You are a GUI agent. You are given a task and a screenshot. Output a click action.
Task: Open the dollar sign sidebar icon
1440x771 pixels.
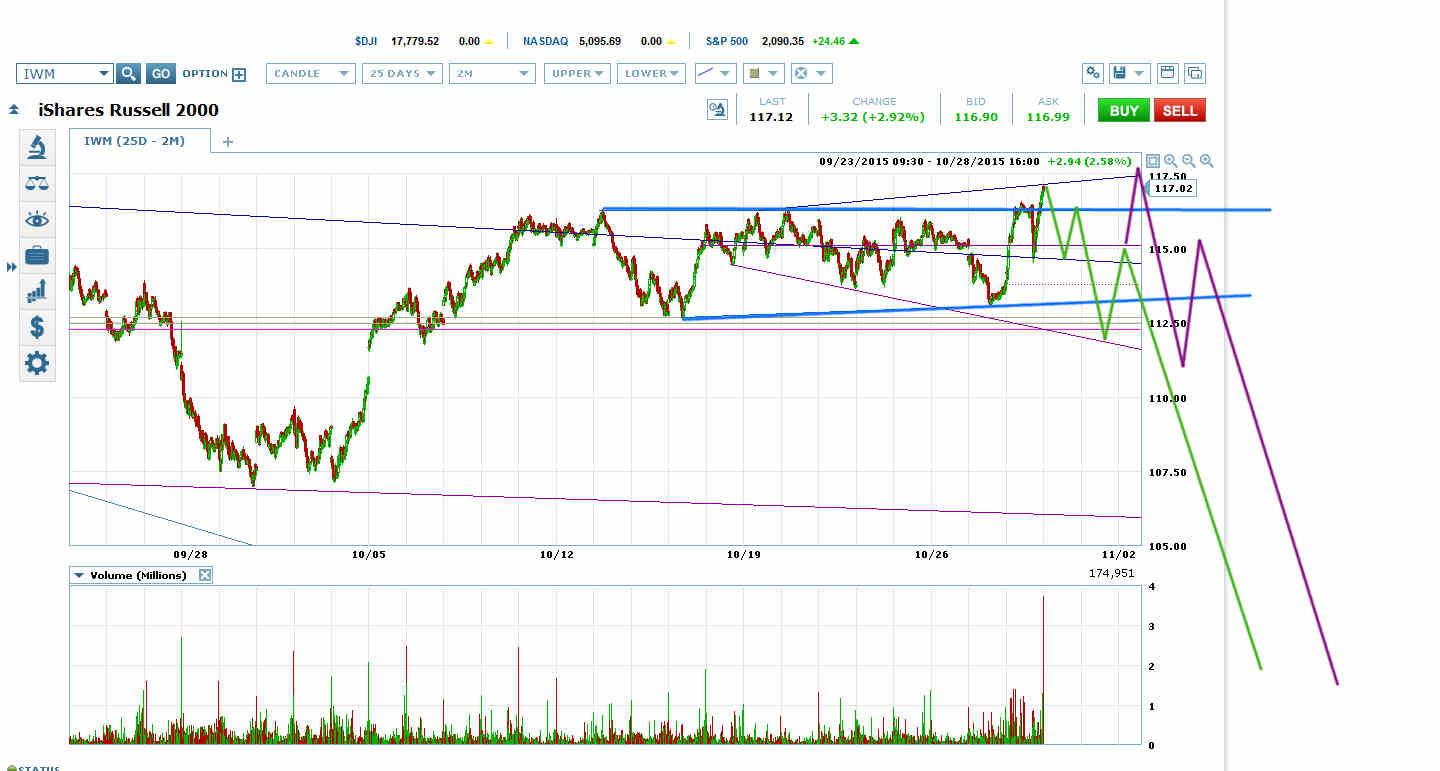click(x=37, y=327)
